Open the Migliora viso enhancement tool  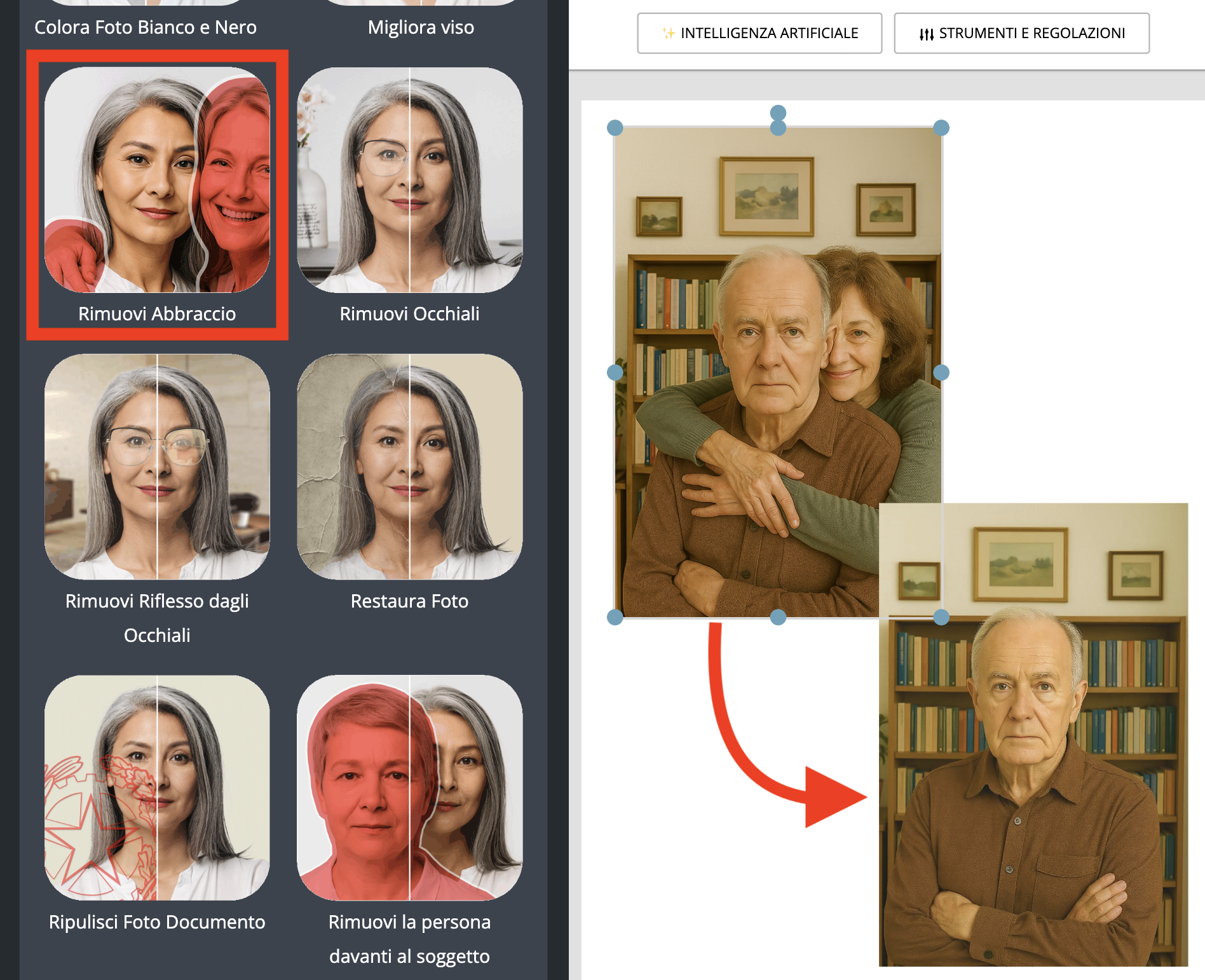[x=421, y=27]
